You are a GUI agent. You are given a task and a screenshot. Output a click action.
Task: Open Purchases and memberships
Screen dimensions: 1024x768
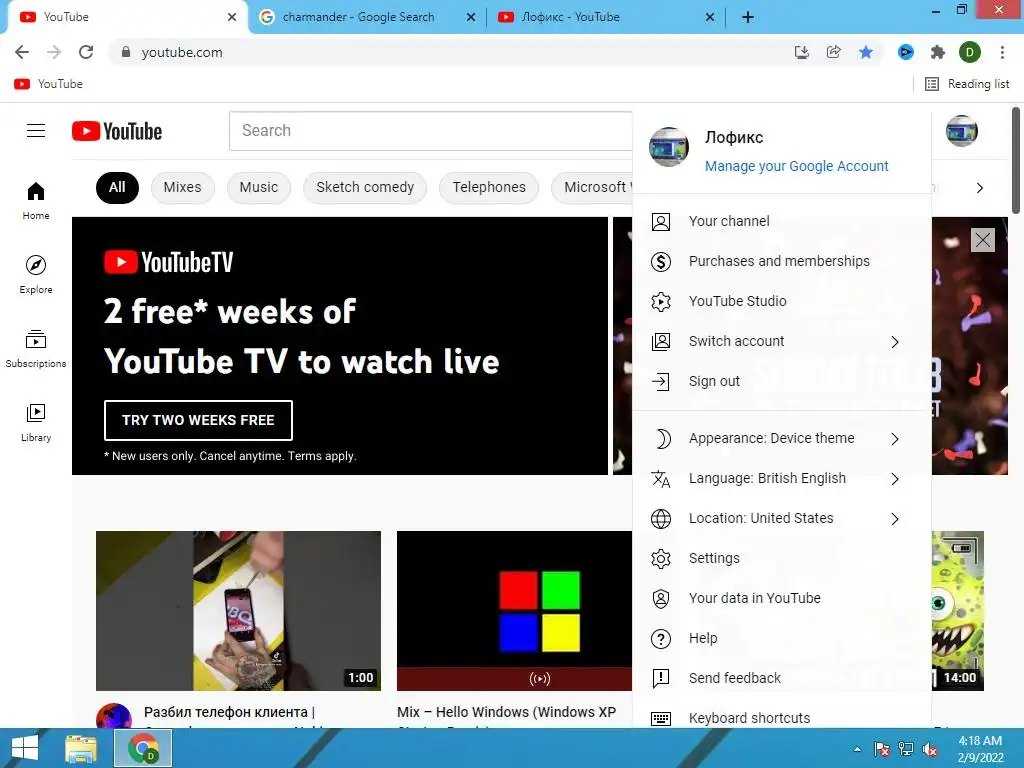pyautogui.click(x=781, y=261)
